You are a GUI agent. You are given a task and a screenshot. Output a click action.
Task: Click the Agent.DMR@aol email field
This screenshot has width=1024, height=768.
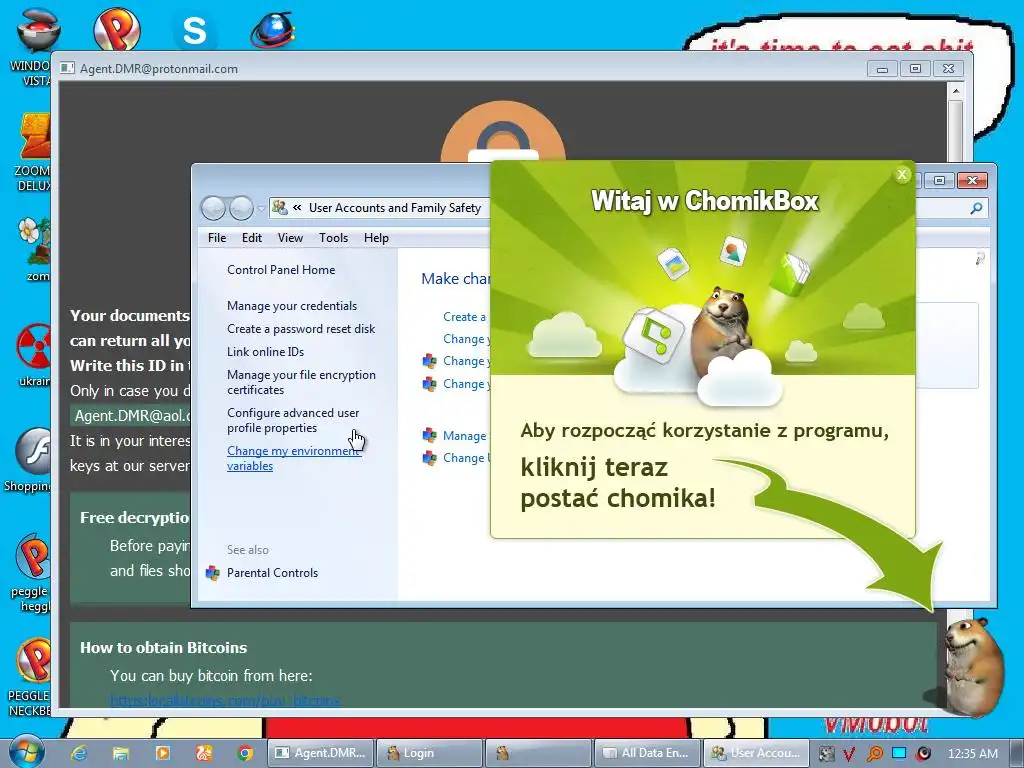131,416
